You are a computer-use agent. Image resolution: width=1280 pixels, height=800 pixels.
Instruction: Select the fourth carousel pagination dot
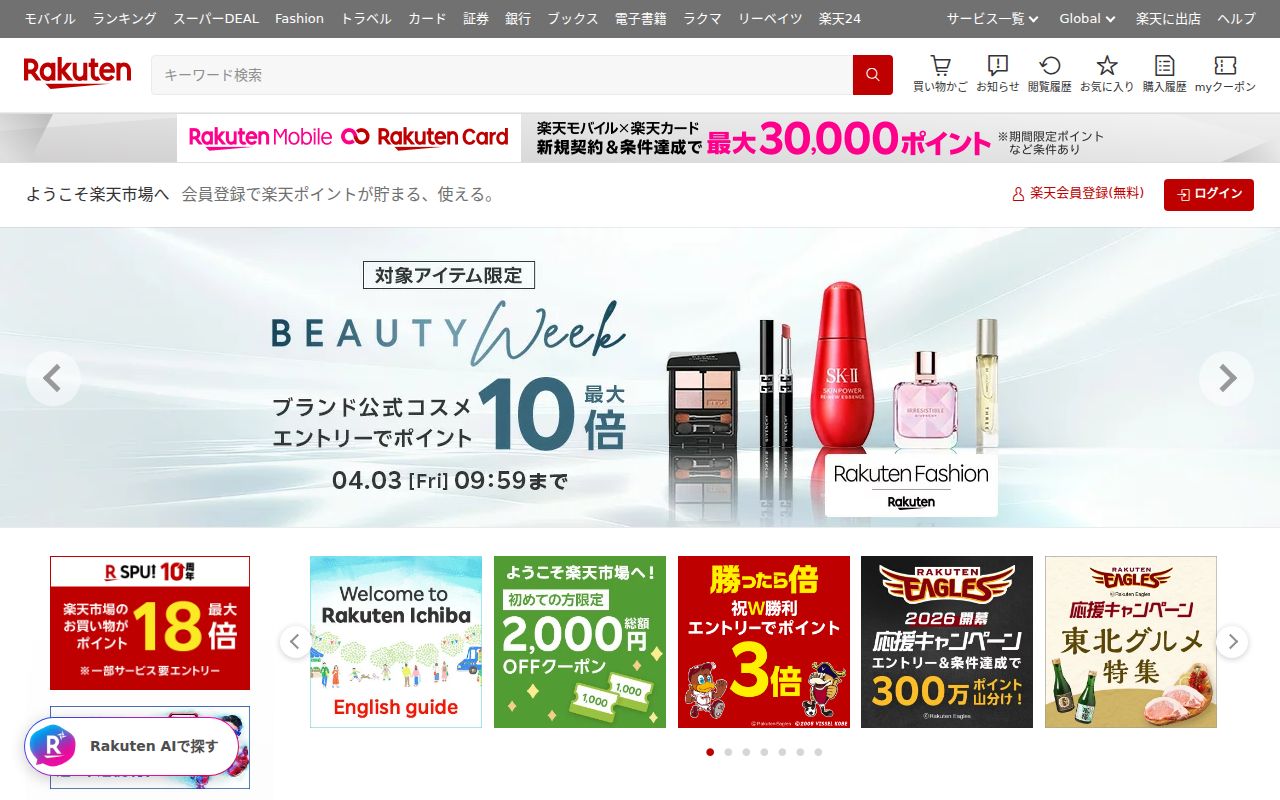(x=764, y=752)
